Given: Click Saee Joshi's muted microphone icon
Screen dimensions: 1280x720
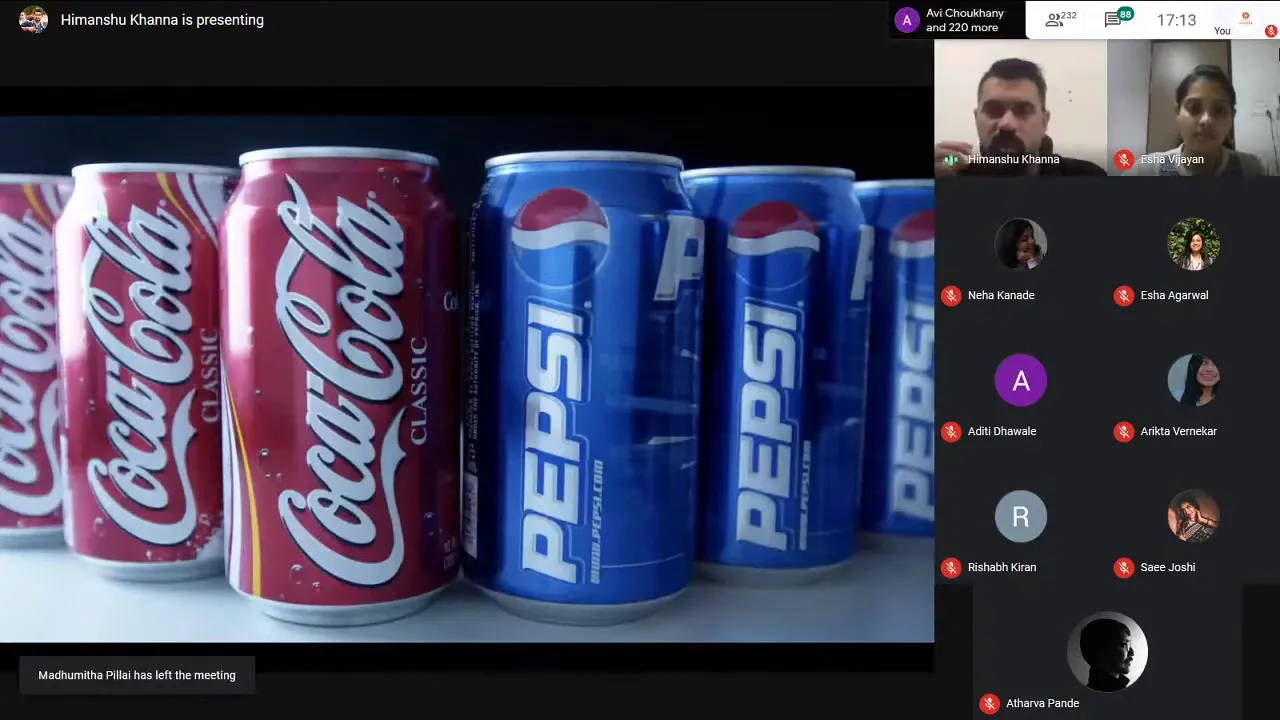Looking at the screenshot, I should point(1124,567).
